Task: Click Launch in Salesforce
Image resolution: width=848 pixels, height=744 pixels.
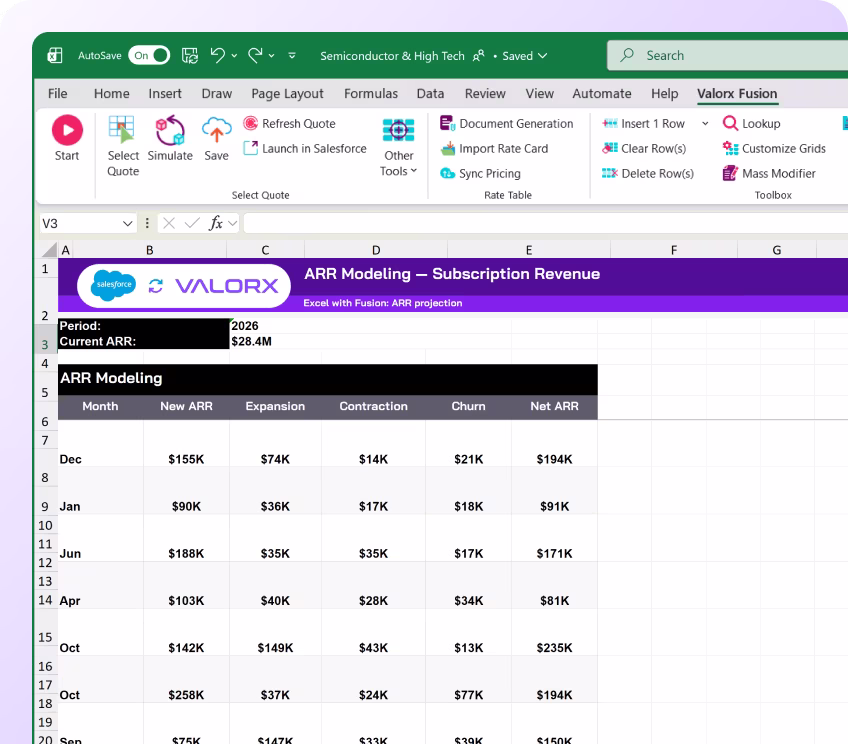Action: click(x=305, y=148)
